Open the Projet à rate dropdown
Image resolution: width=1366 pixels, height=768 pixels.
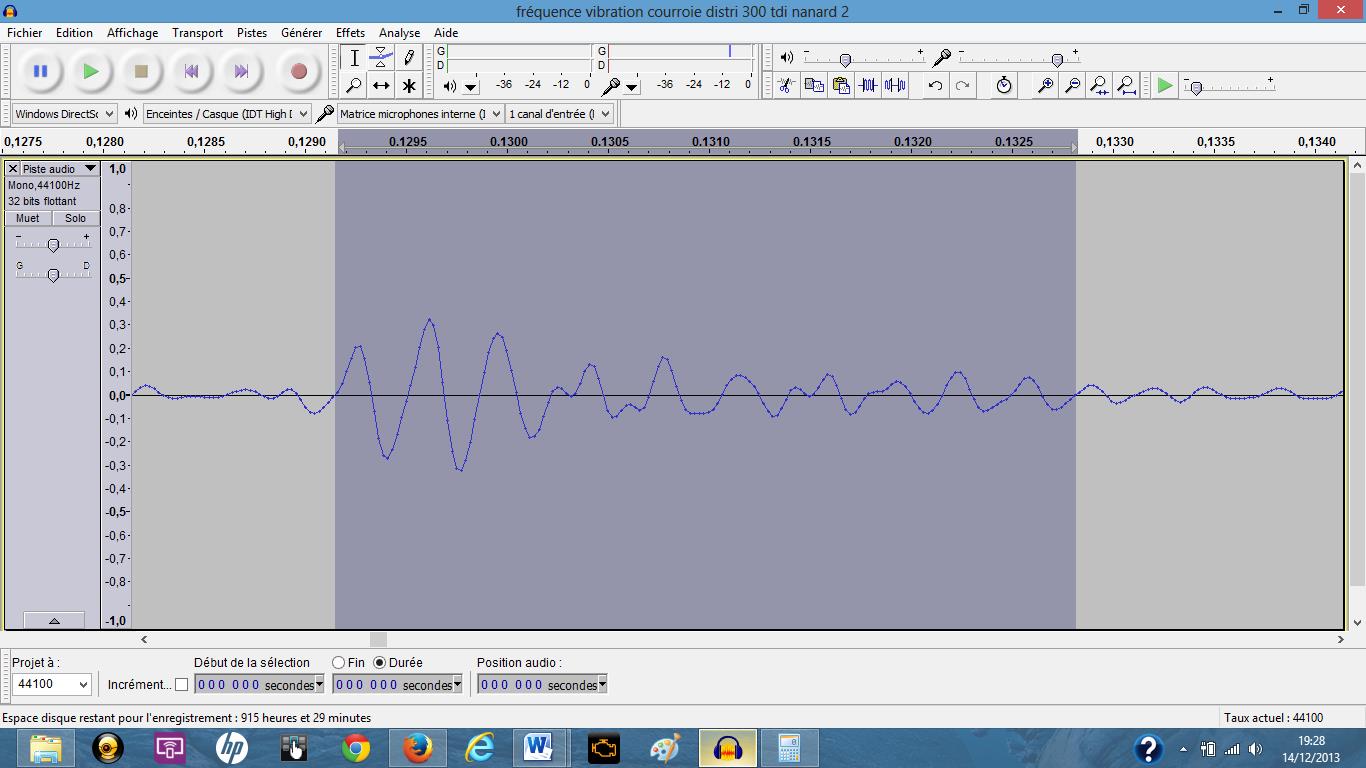click(x=52, y=685)
